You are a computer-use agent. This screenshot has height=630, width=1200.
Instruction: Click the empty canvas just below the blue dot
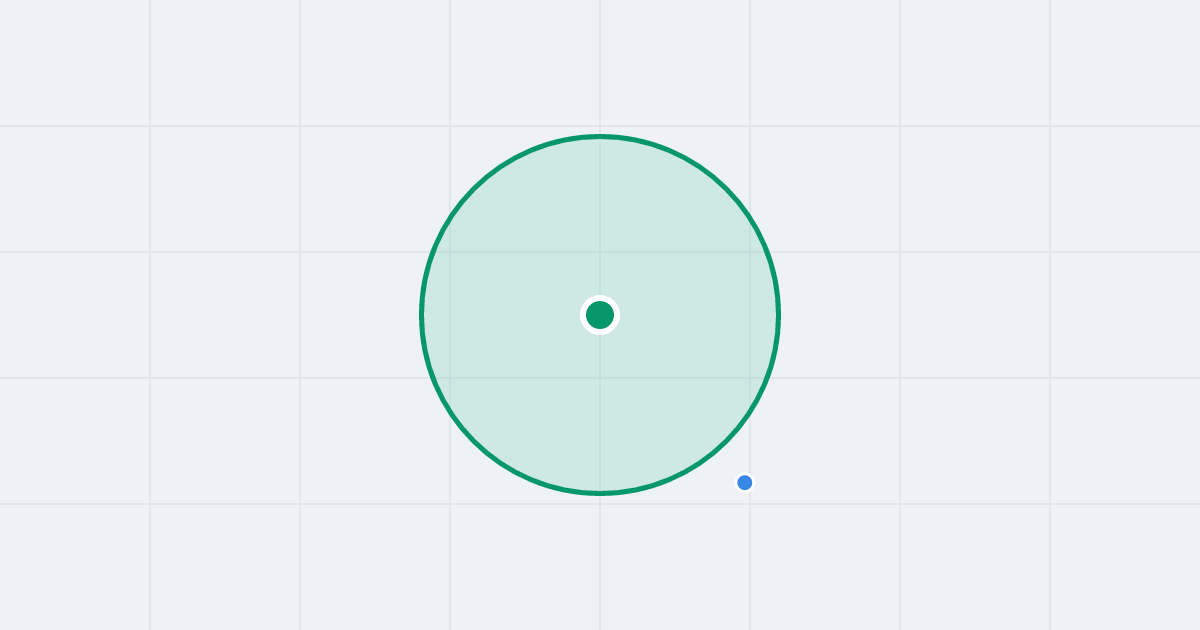pos(744,510)
